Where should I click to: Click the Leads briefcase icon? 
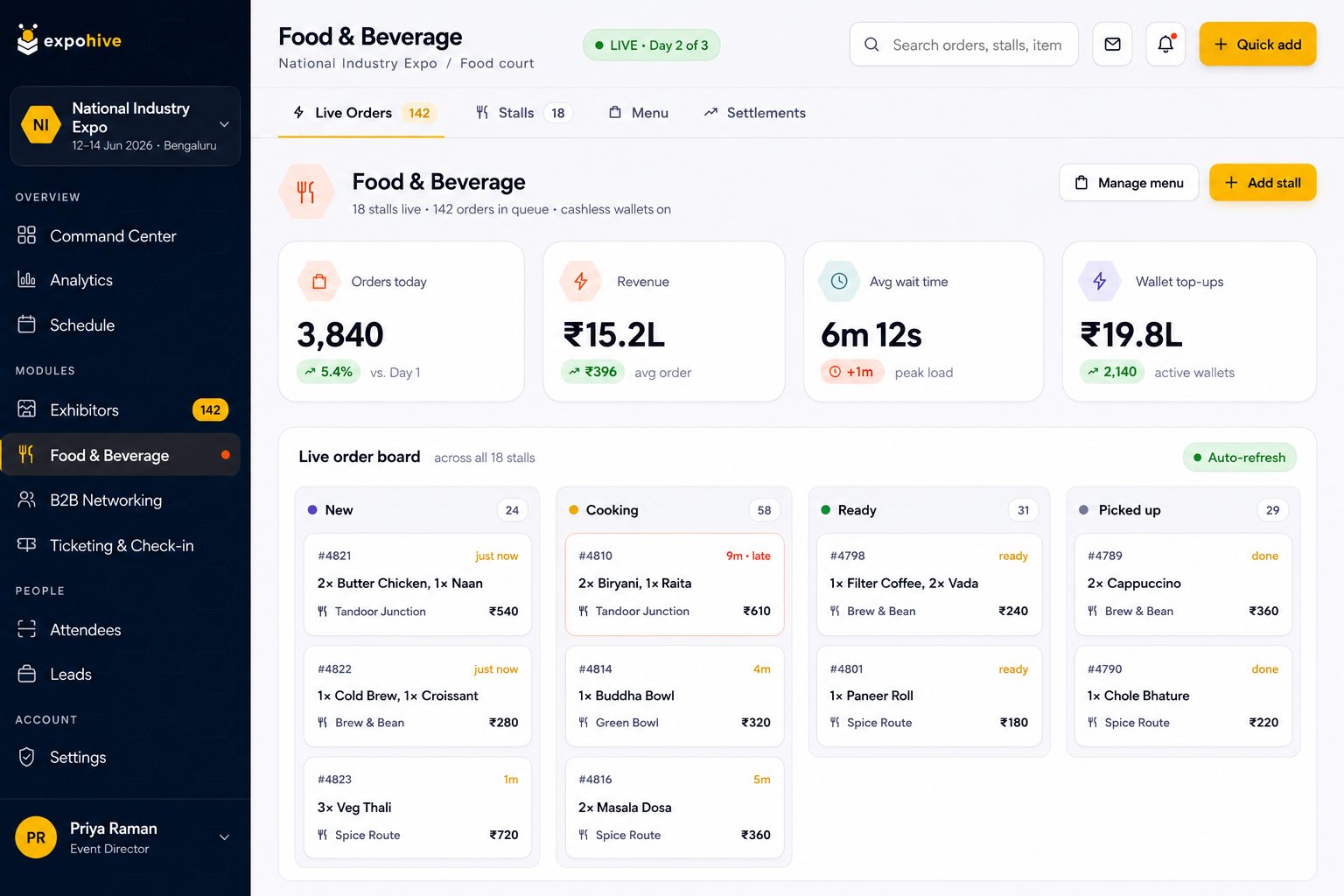[27, 674]
